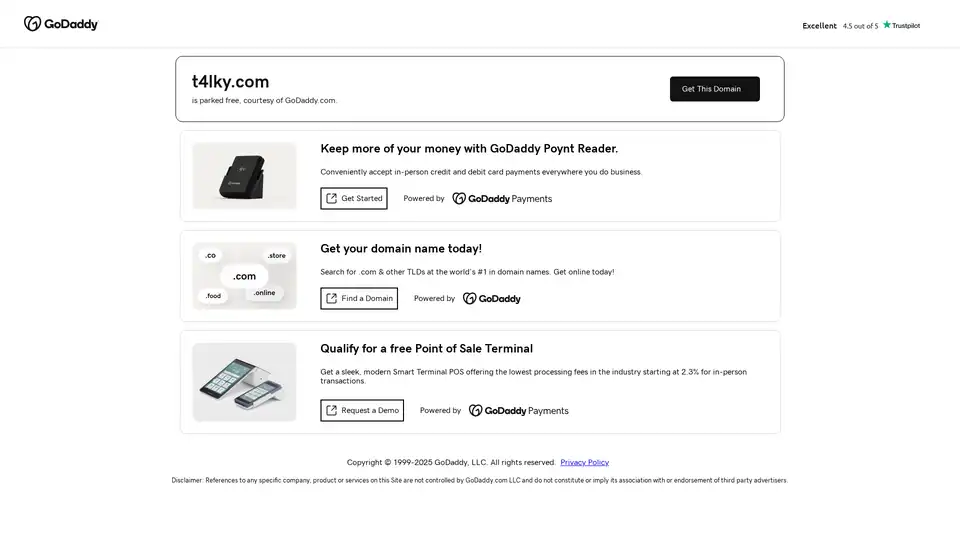Click 'Get your domain name today!' headline

[401, 249]
